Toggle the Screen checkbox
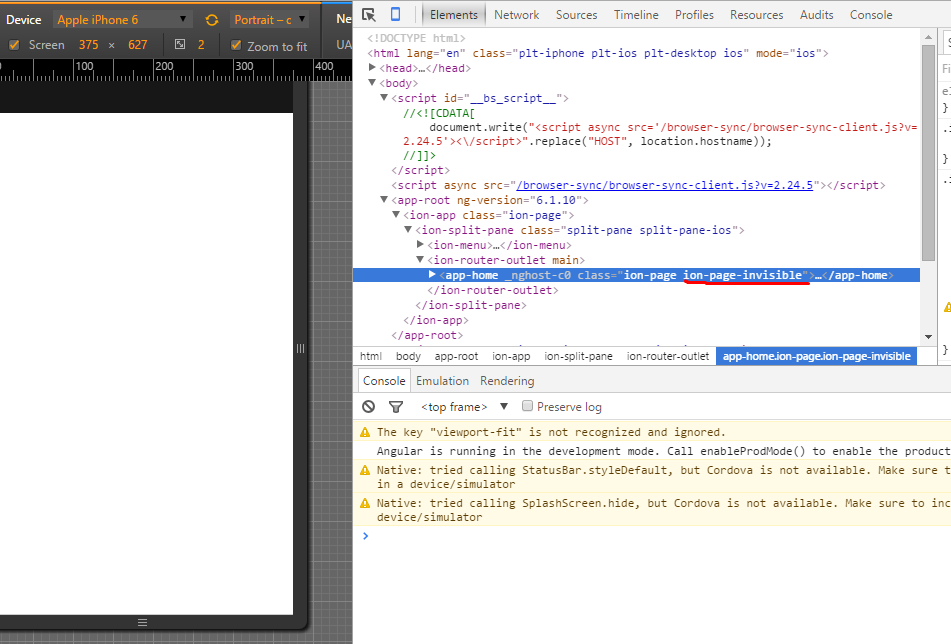Screen dimensions: 951x644 point(14,45)
